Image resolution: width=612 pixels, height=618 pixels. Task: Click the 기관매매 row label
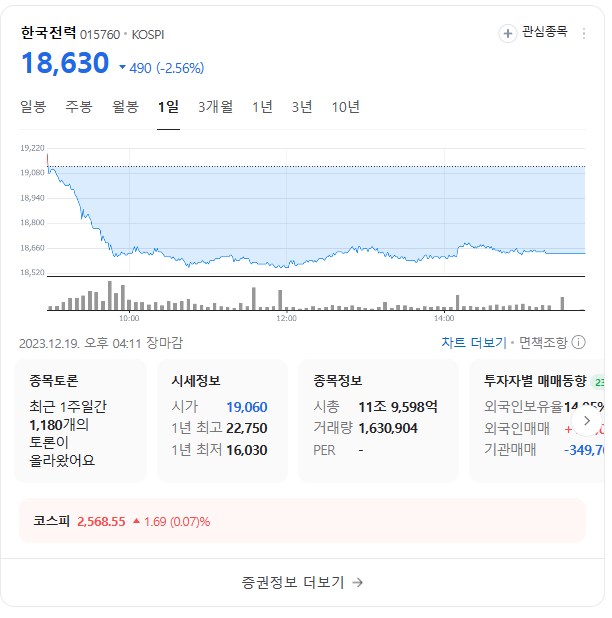click(510, 449)
